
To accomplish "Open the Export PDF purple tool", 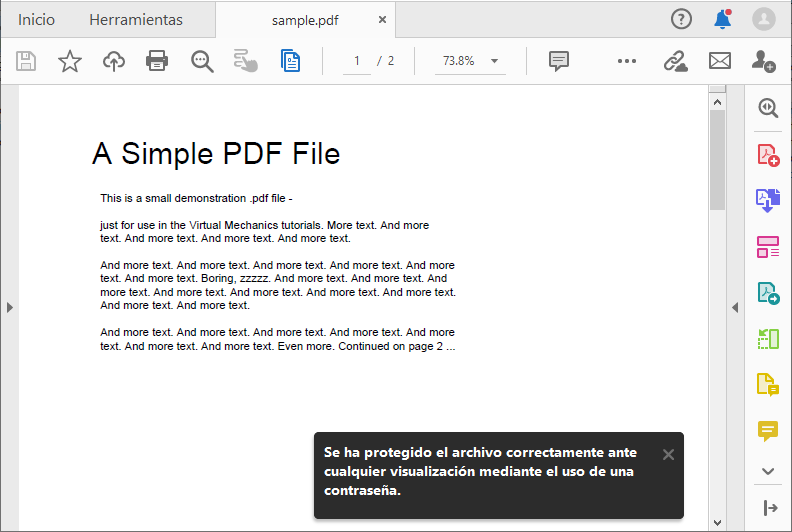I will (x=768, y=200).
